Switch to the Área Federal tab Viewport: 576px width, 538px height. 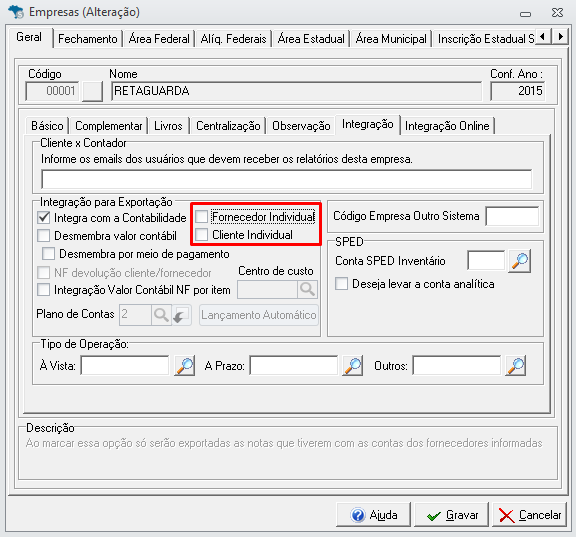click(x=159, y=39)
